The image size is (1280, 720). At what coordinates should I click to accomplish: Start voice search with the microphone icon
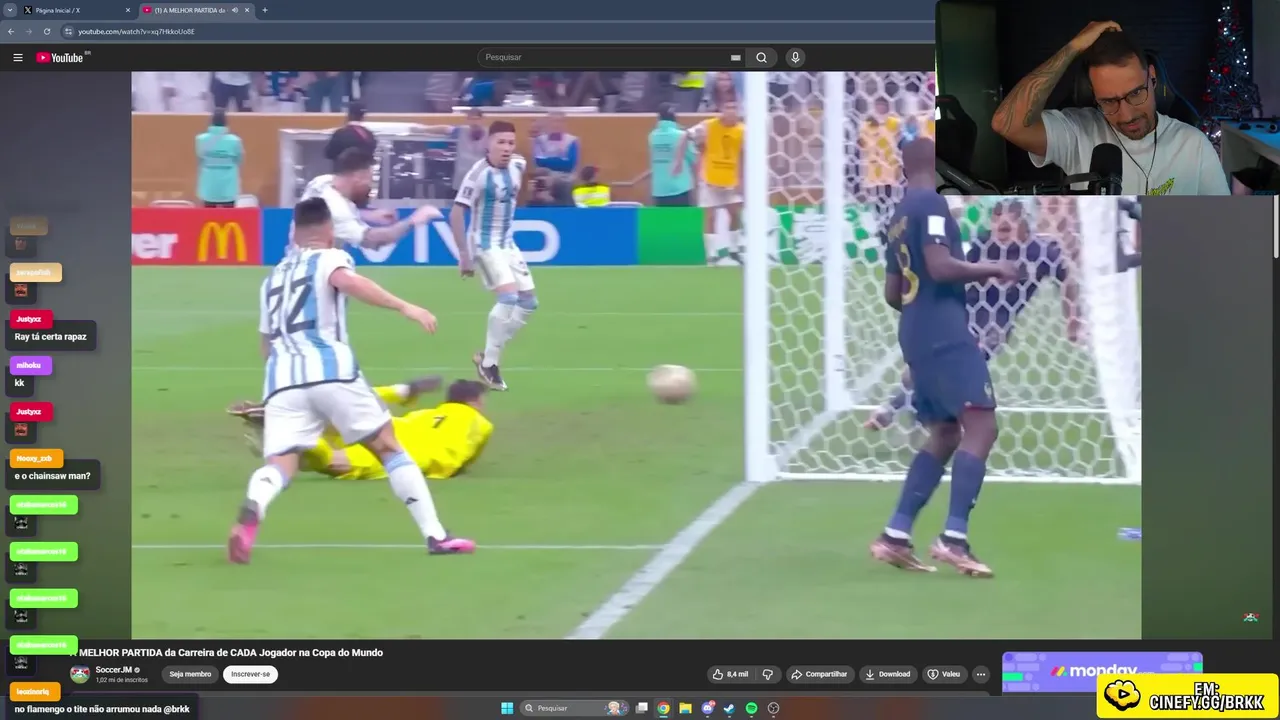[795, 57]
